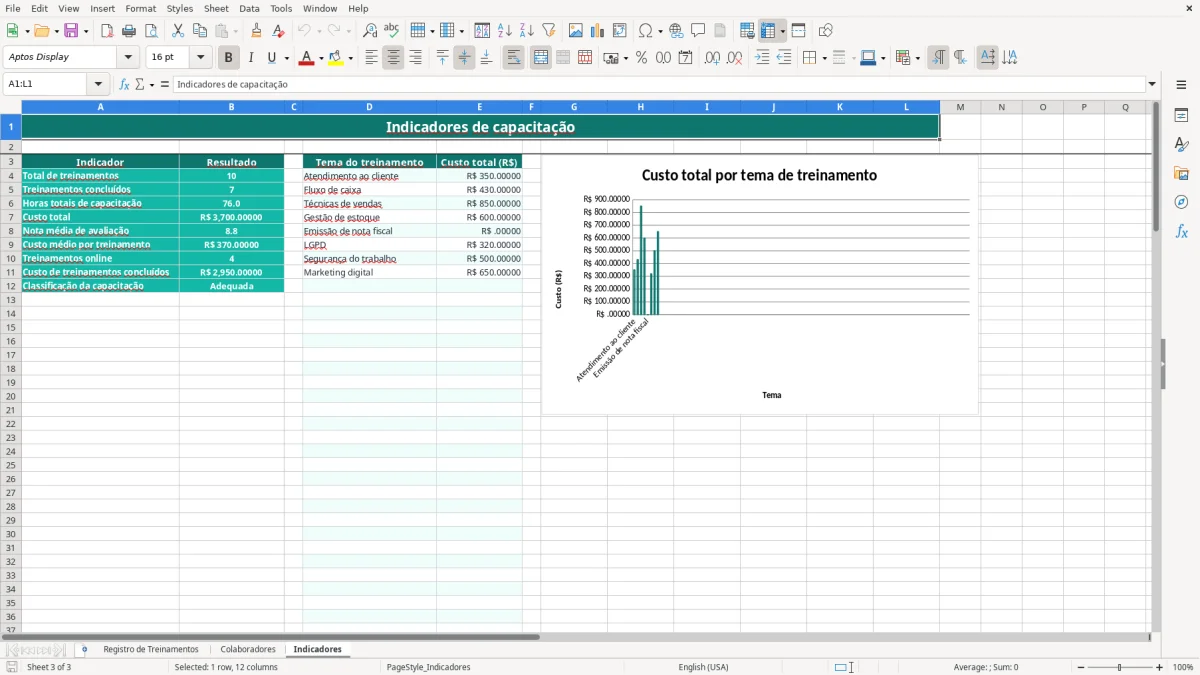Open the font color dropdown arrow

pos(320,58)
